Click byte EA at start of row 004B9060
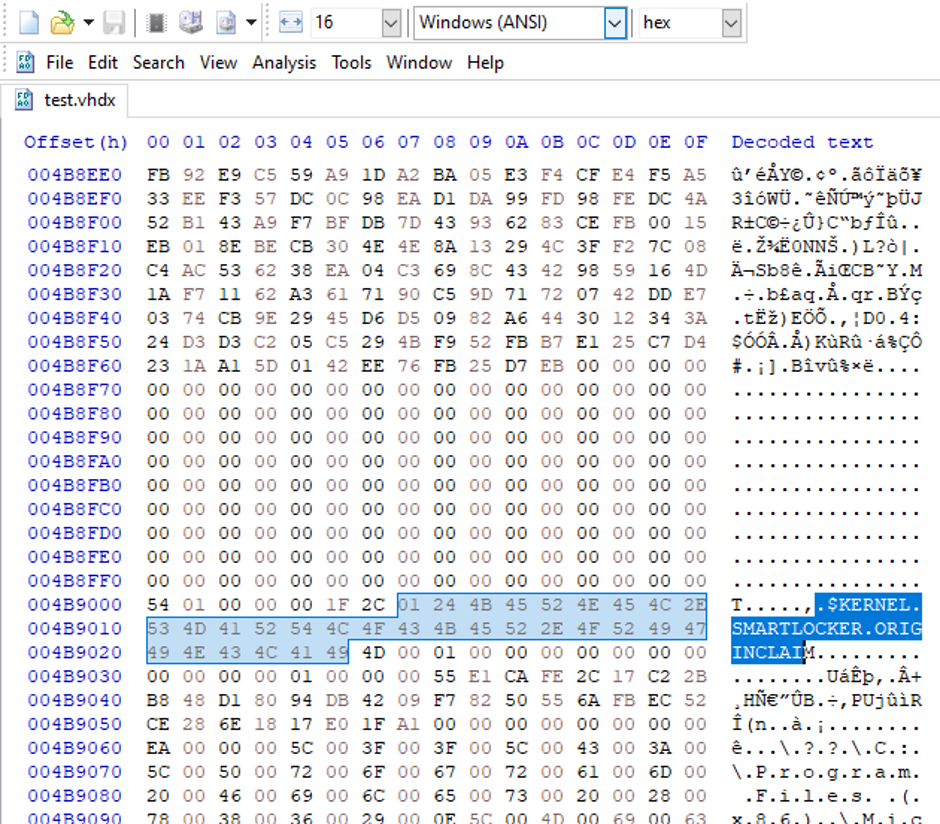 (x=158, y=748)
